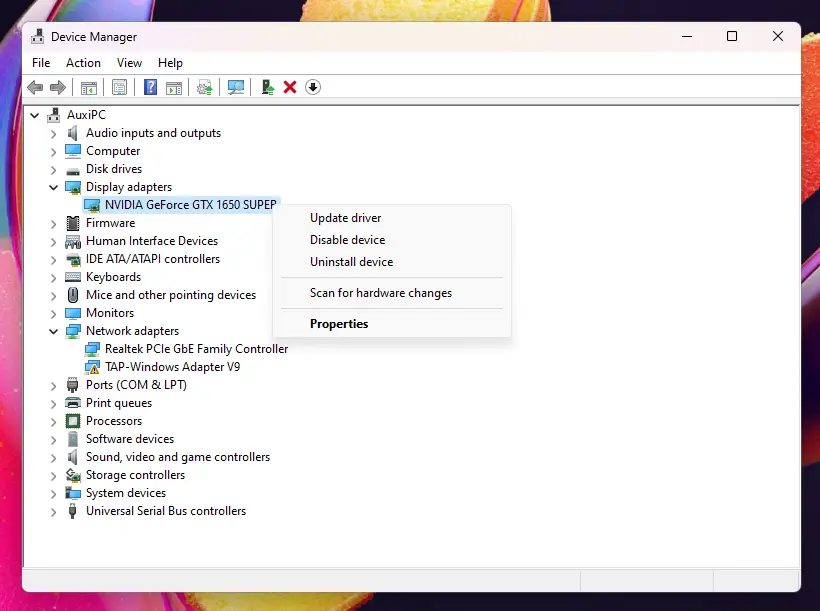Click the gear with green arrow toolbar icon
Image resolution: width=820 pixels, height=611 pixels.
204,87
